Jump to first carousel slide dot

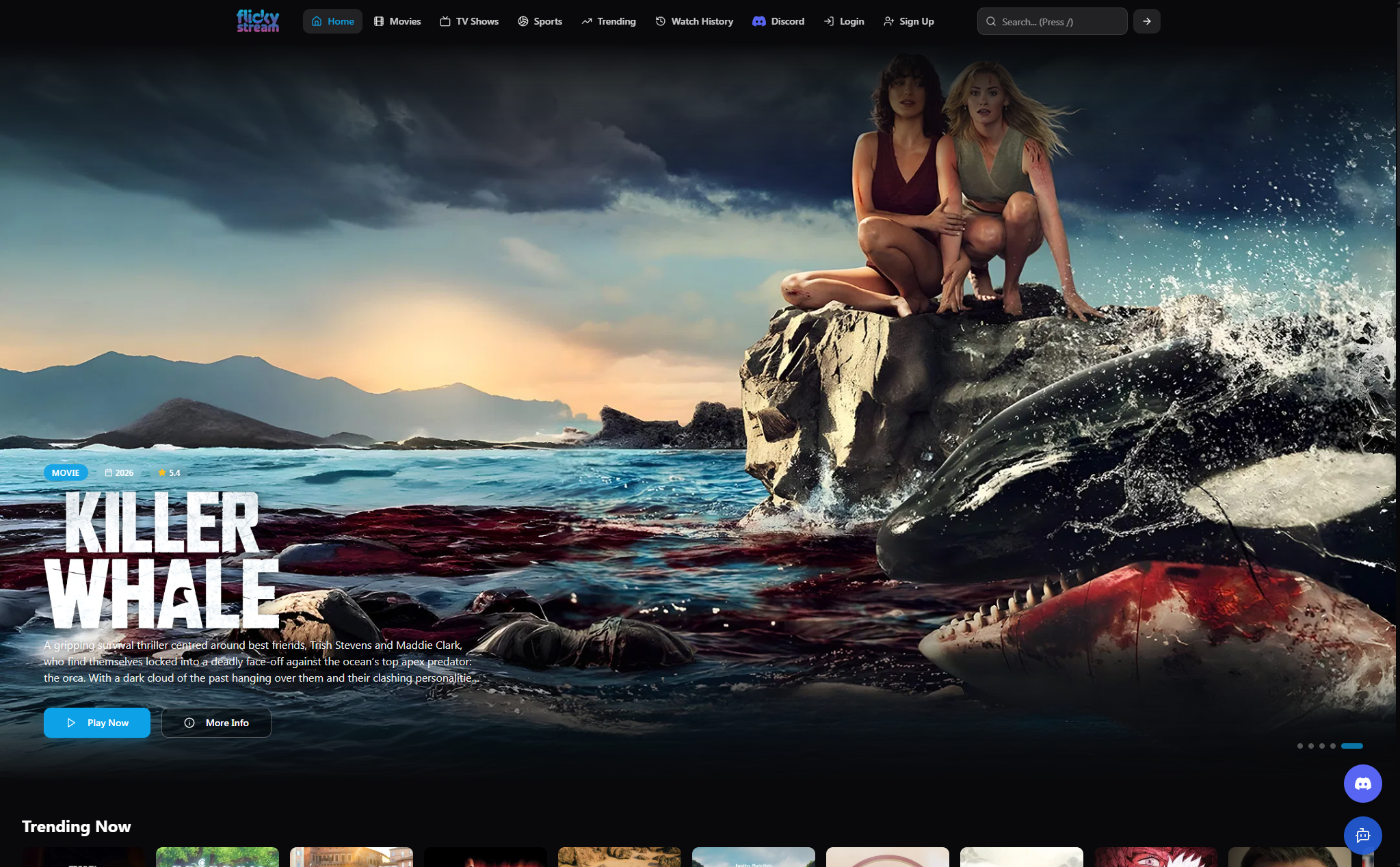coord(1299,746)
